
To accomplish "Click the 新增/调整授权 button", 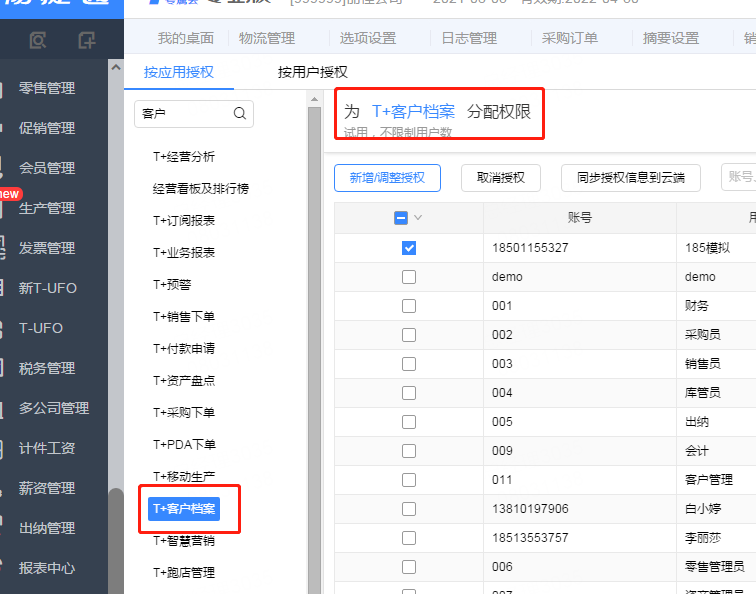I will point(387,178).
